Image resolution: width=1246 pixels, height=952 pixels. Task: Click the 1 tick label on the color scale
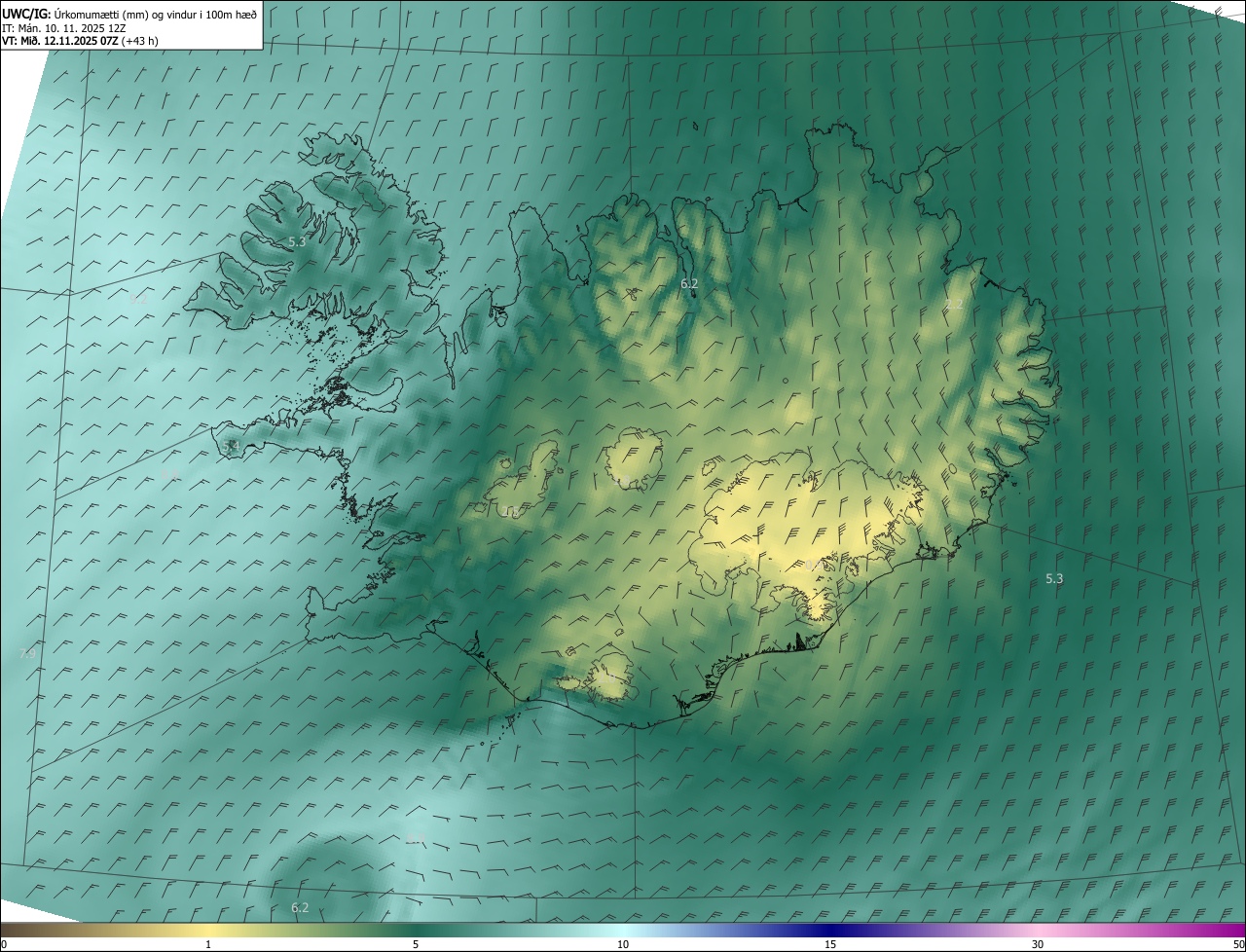208,944
